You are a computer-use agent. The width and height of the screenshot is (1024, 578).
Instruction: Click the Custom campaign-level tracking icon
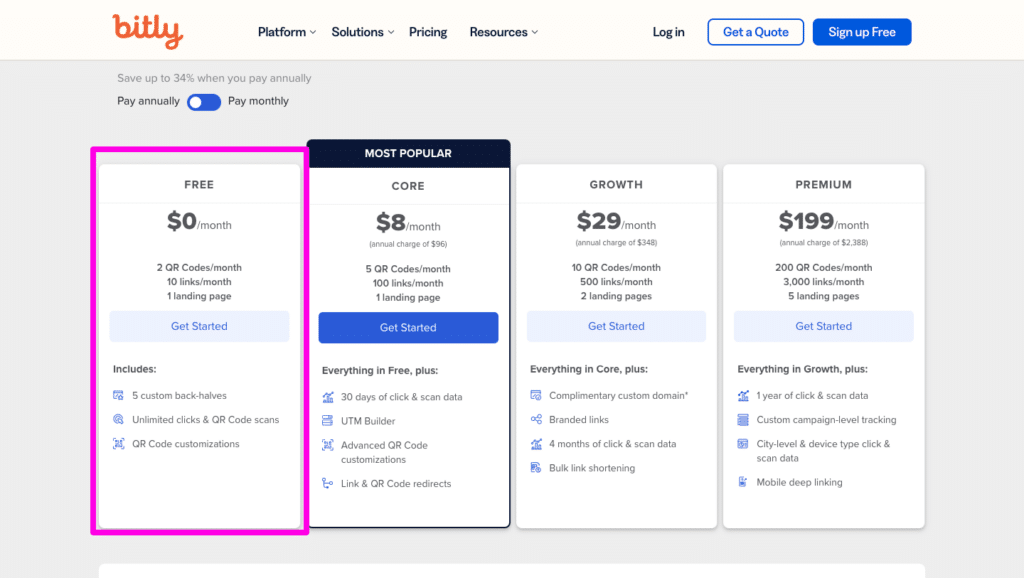[743, 419]
